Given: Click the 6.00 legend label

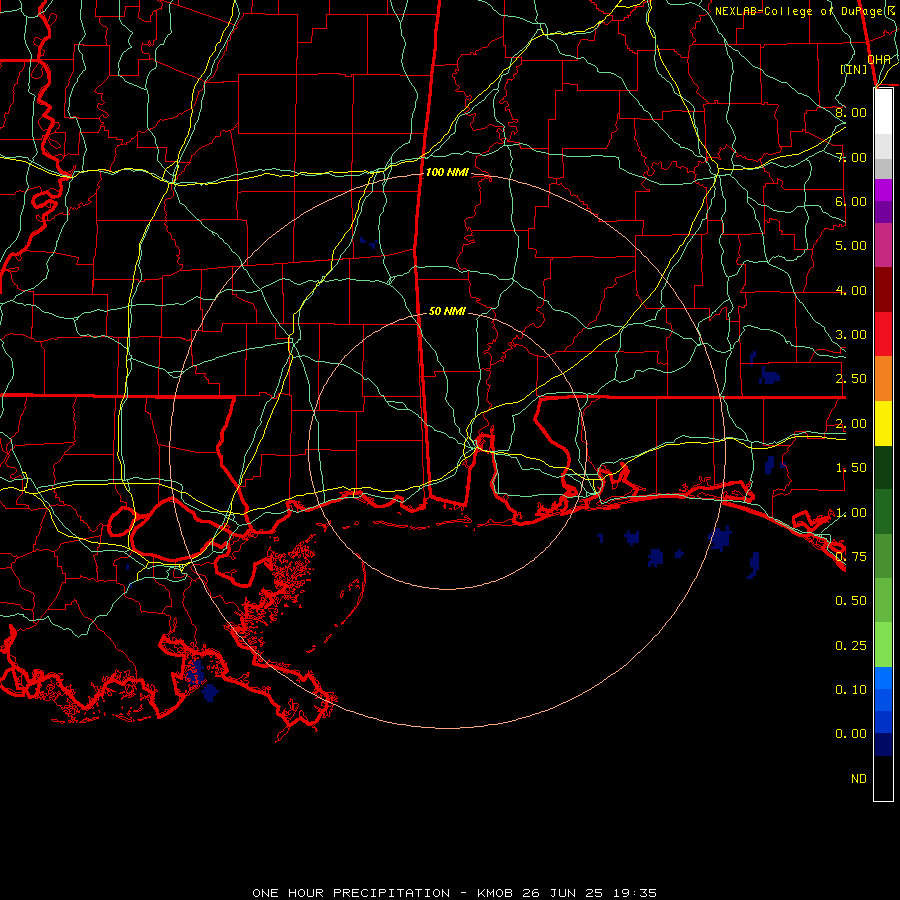Looking at the screenshot, I should coord(851,201).
